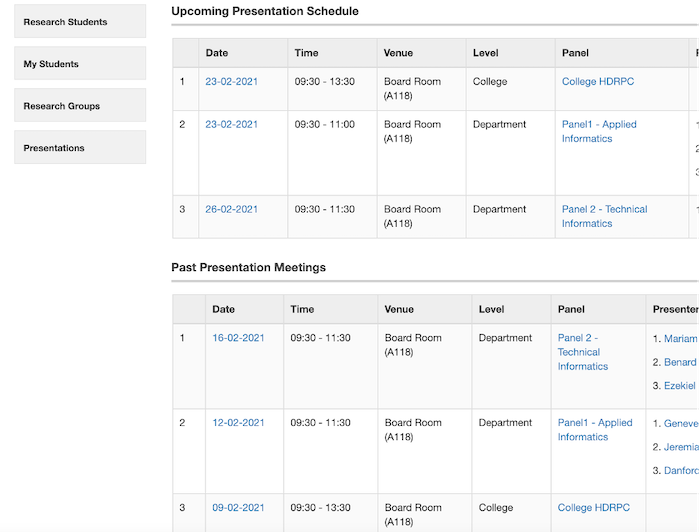Click presenter Benard link
The image size is (700, 532).
pos(680,362)
